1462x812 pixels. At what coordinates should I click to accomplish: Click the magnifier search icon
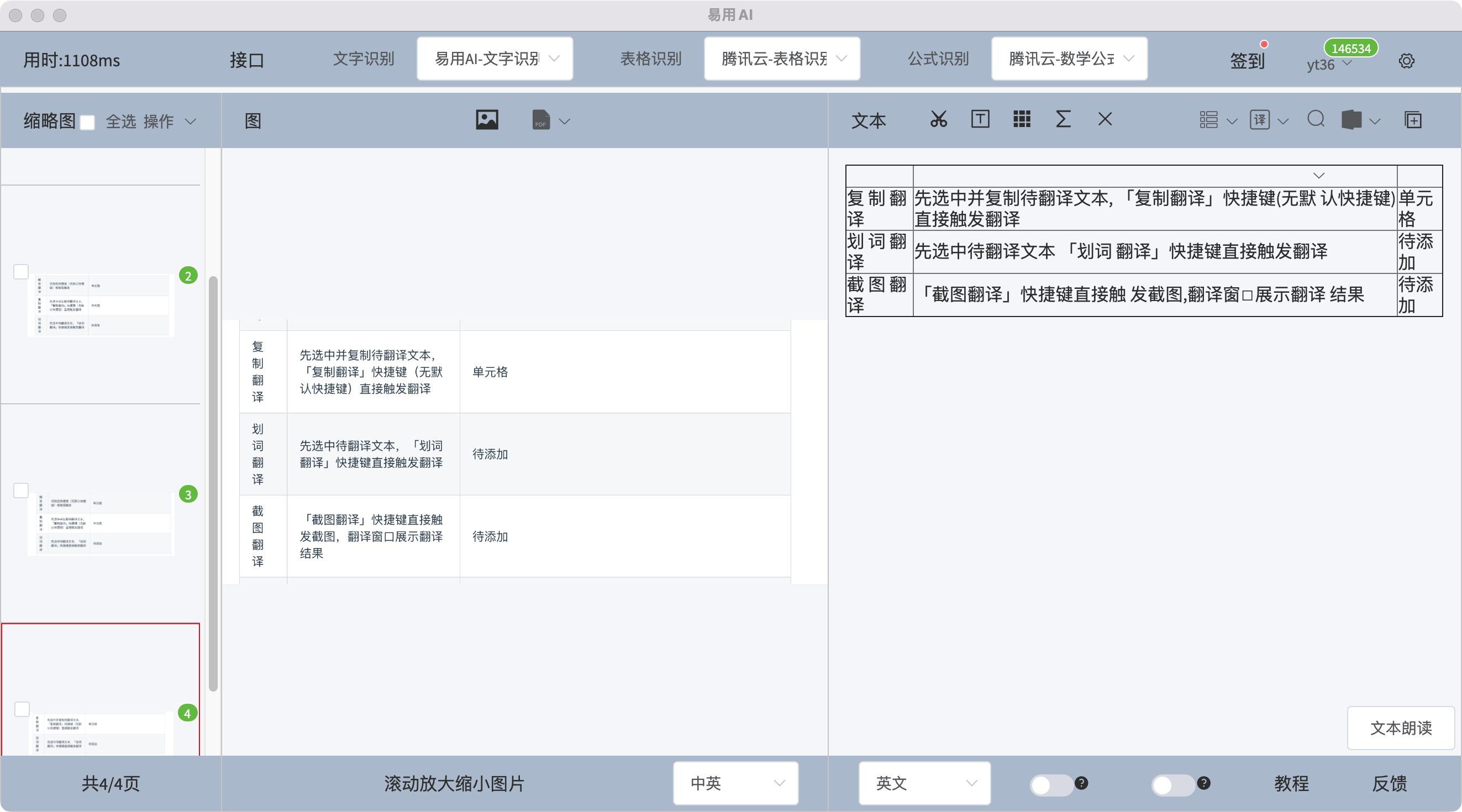[1316, 119]
